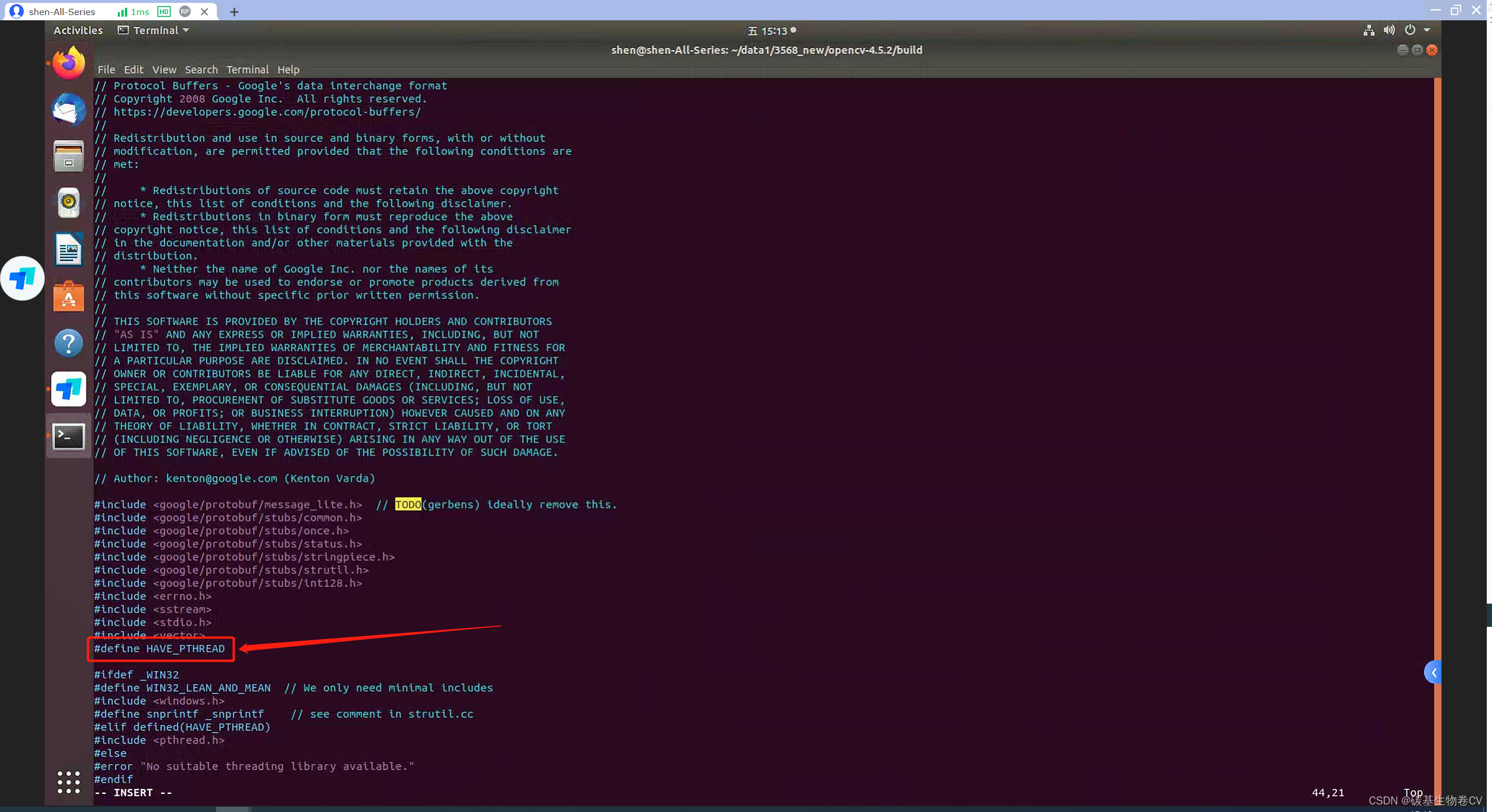The width and height of the screenshot is (1492, 812).
Task: Open the Search menu in Terminal
Action: [x=201, y=70]
